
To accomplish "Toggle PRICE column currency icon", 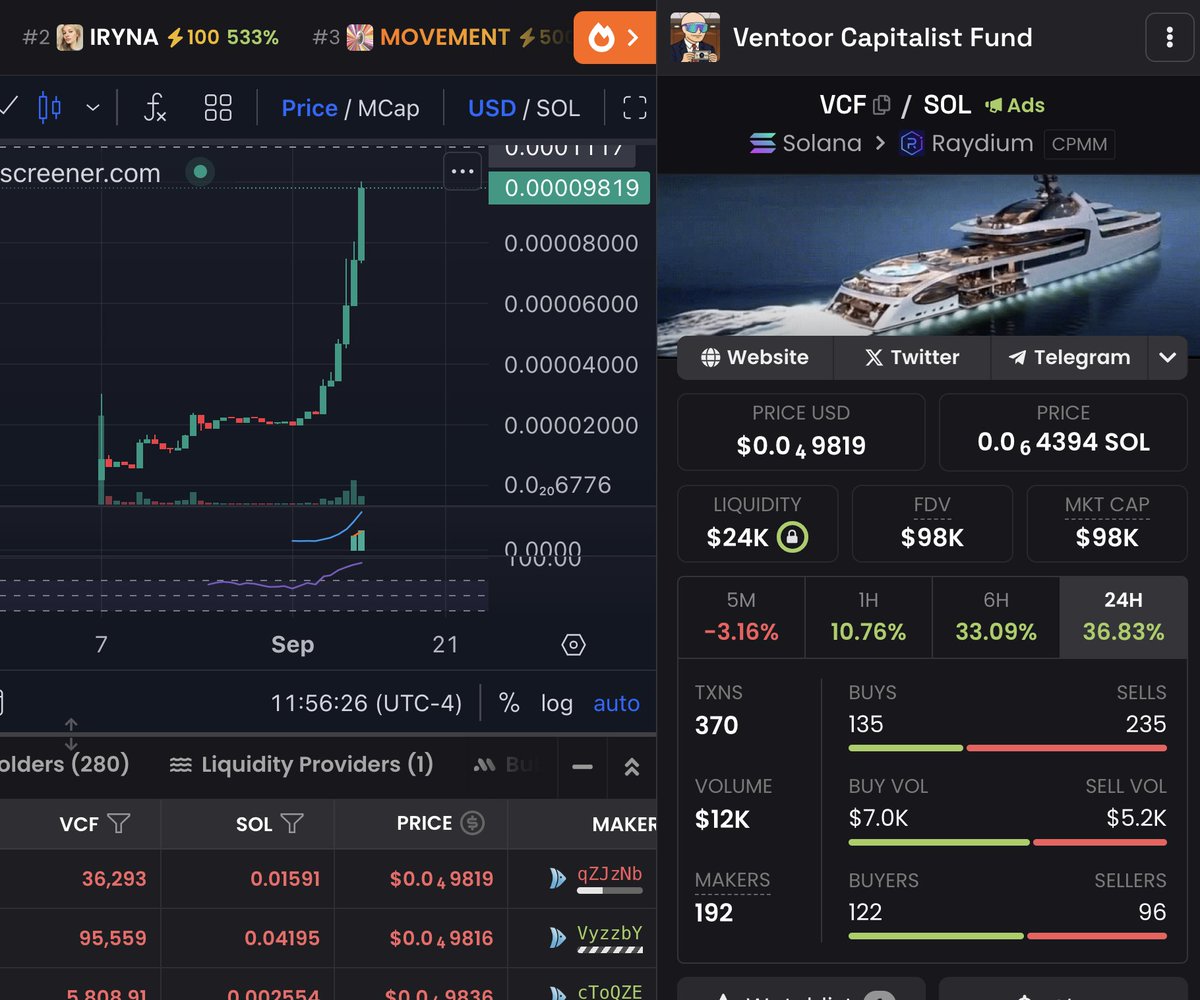I will pyautogui.click(x=472, y=823).
